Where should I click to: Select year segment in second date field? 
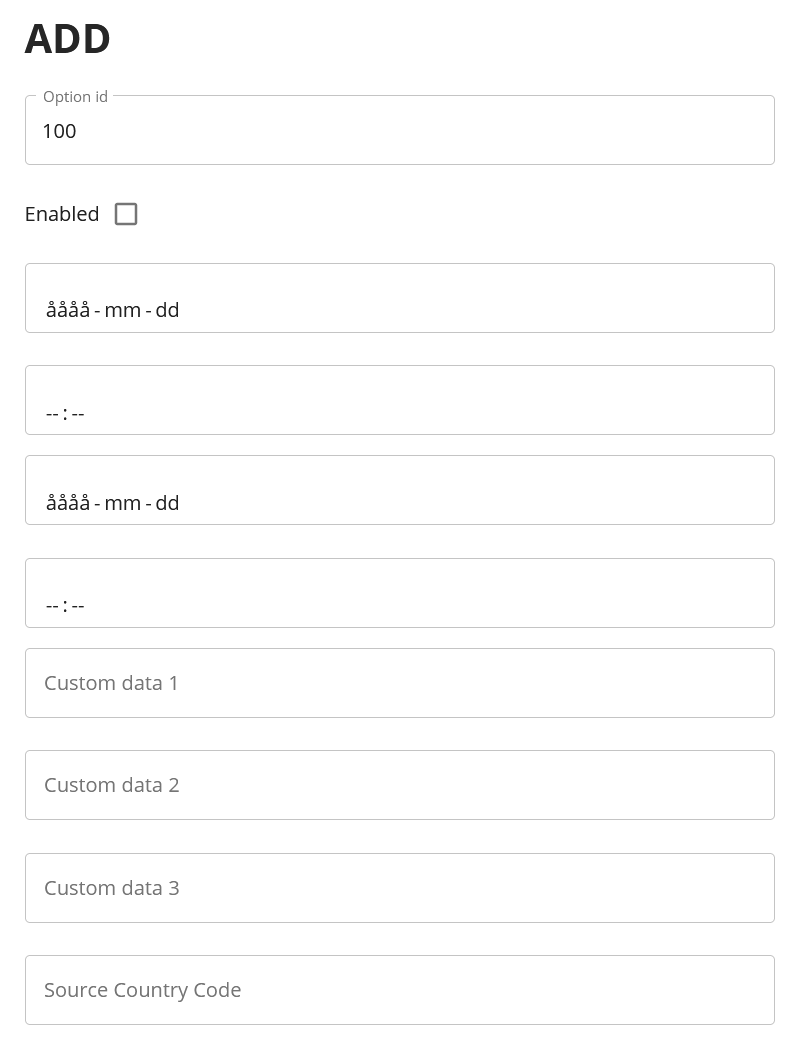coord(67,503)
